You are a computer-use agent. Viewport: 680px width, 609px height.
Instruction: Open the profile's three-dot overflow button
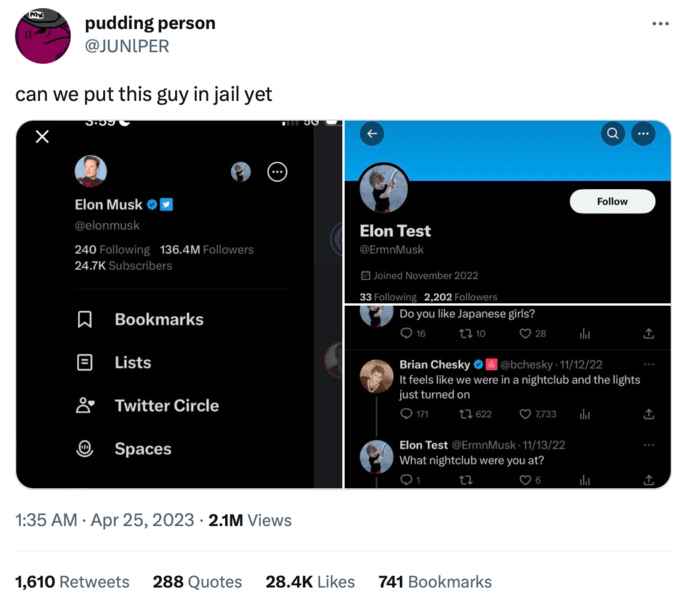point(642,133)
